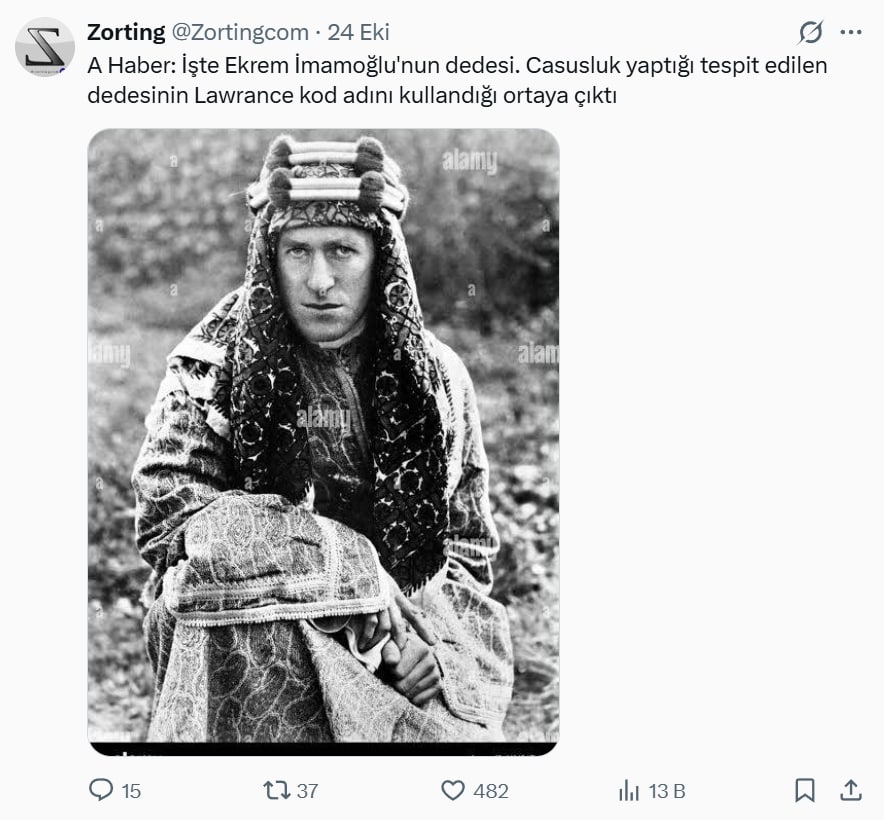
Task: Click the retweet count "37"
Action: tap(307, 791)
